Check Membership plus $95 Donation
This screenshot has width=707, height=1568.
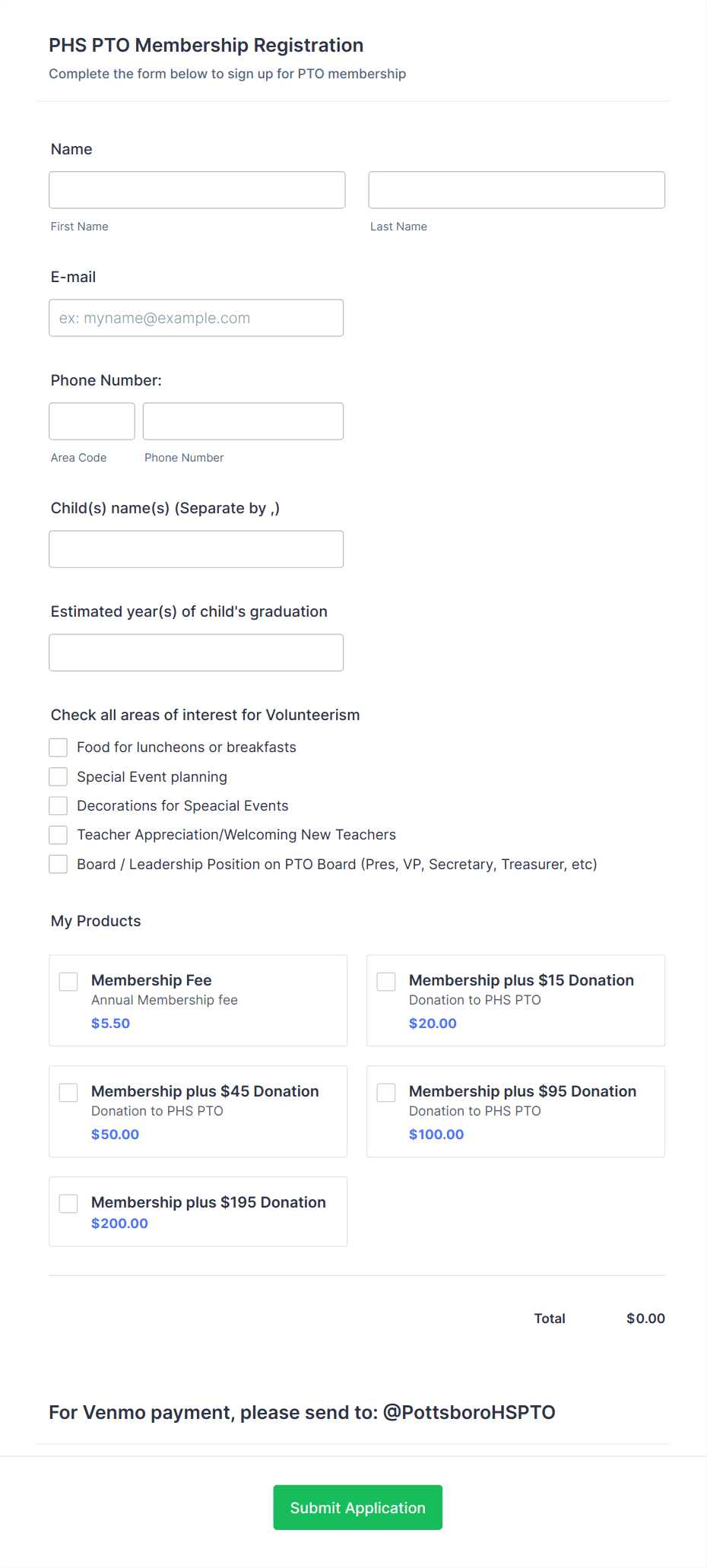click(386, 1092)
